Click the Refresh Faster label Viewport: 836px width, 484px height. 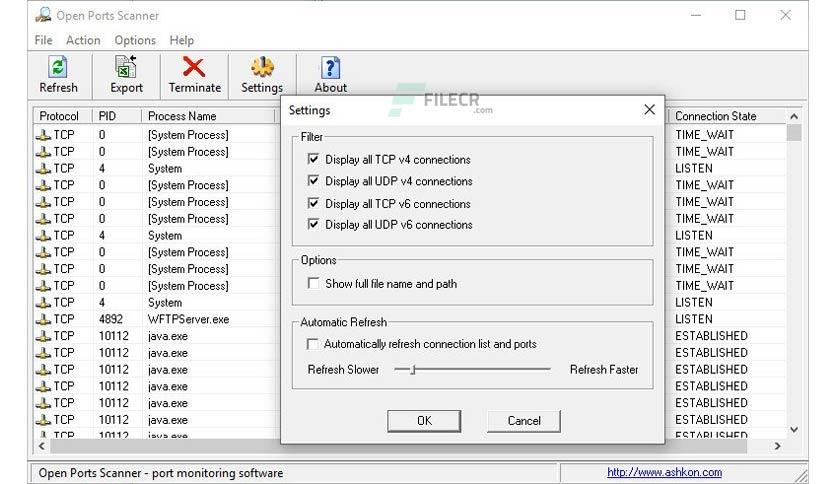(604, 369)
